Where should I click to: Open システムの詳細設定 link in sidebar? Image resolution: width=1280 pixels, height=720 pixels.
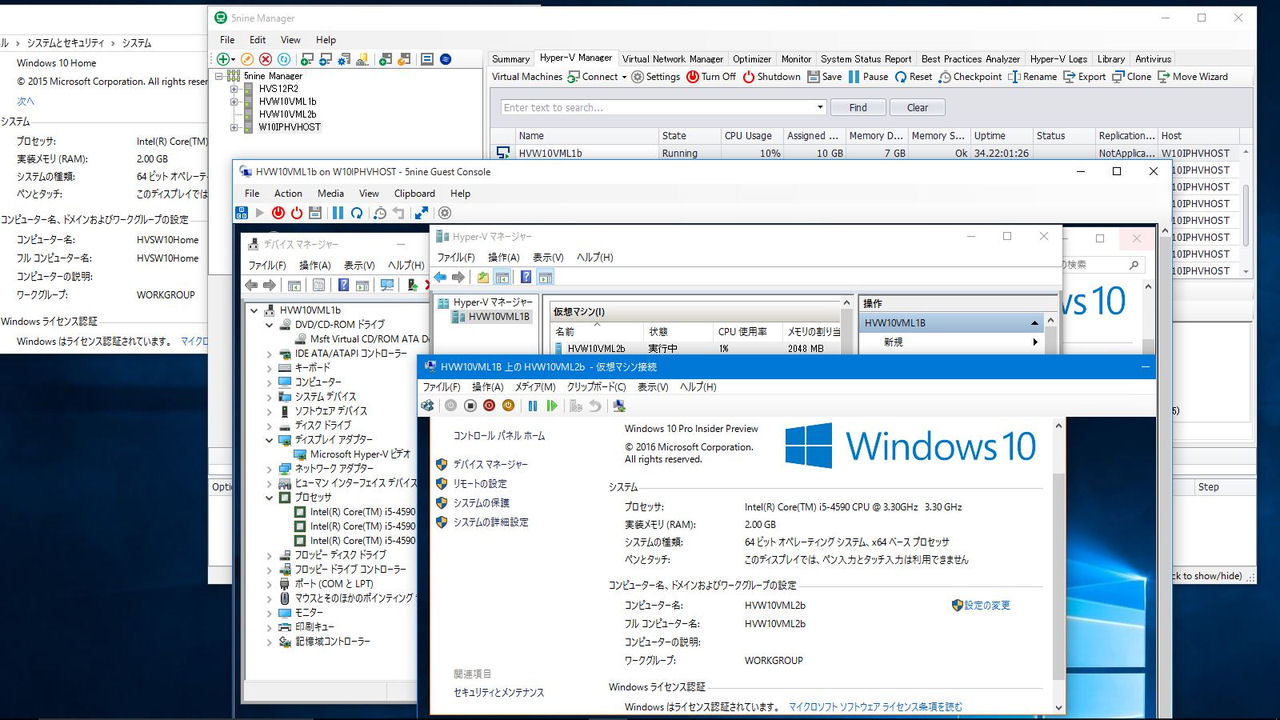(490, 522)
